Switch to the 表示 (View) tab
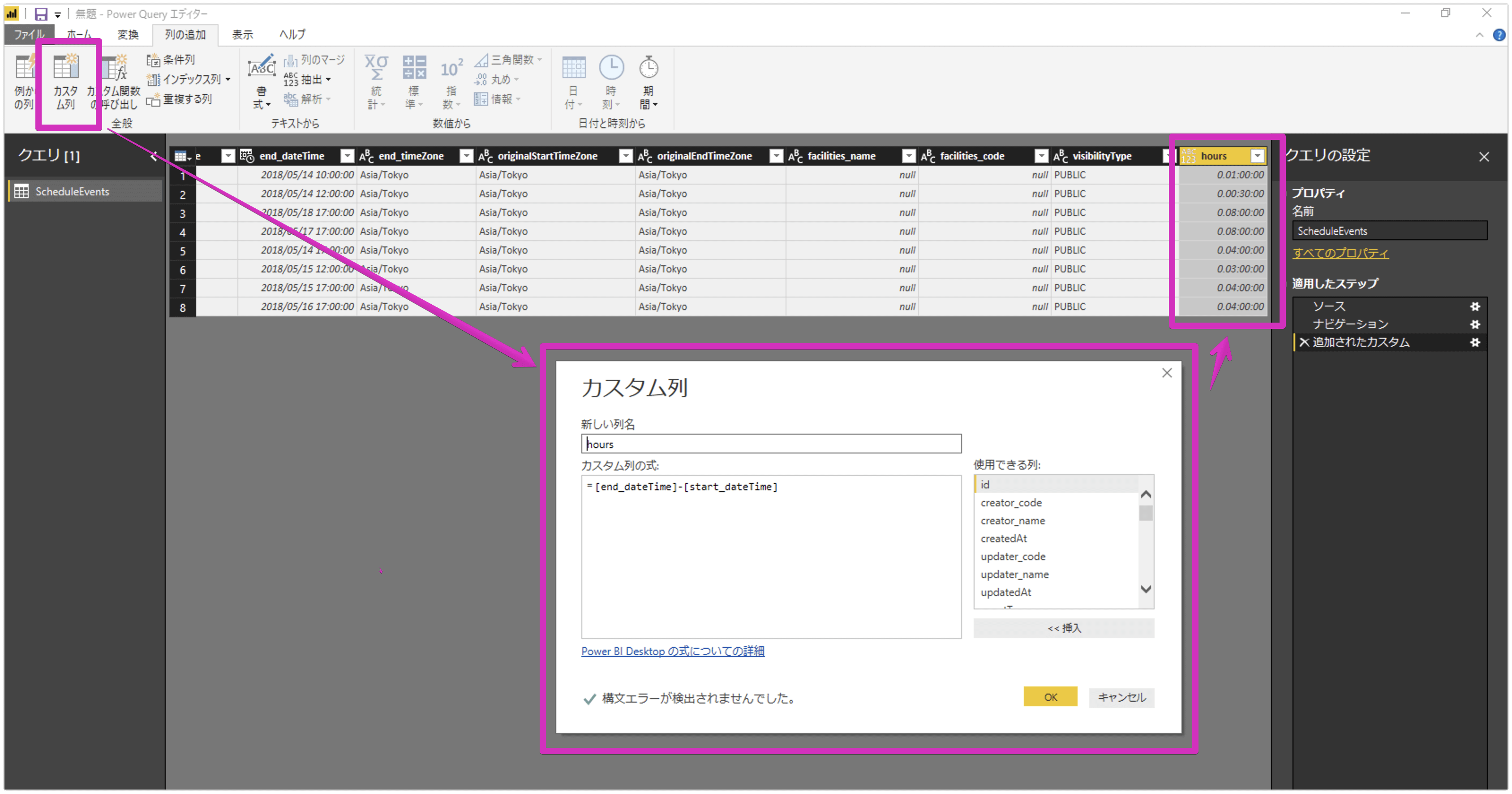 (242, 35)
